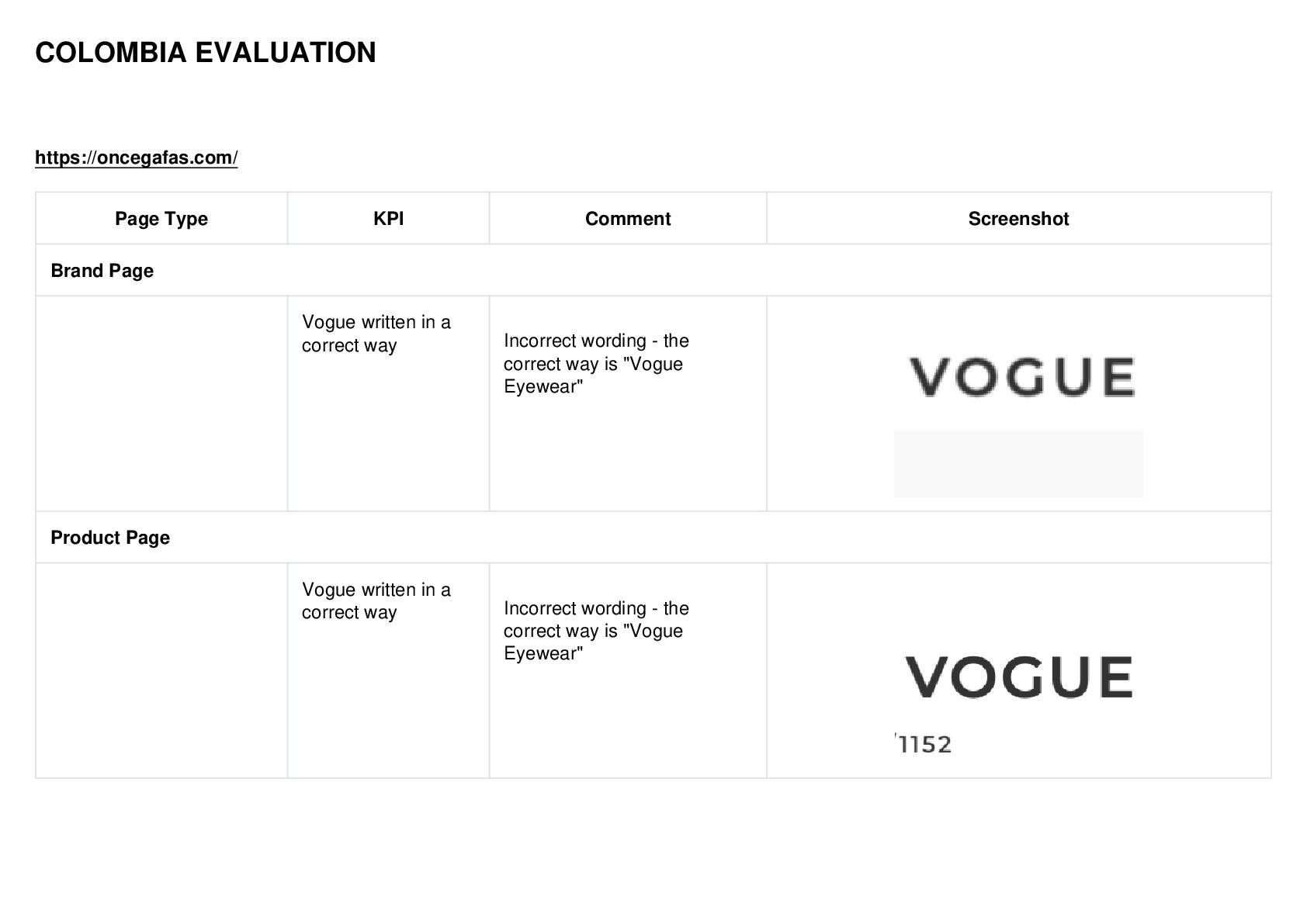Viewport: 1307px width, 924px height.
Task: Click empty Page Type cell in Product row
Action: pyautogui.click(x=161, y=670)
